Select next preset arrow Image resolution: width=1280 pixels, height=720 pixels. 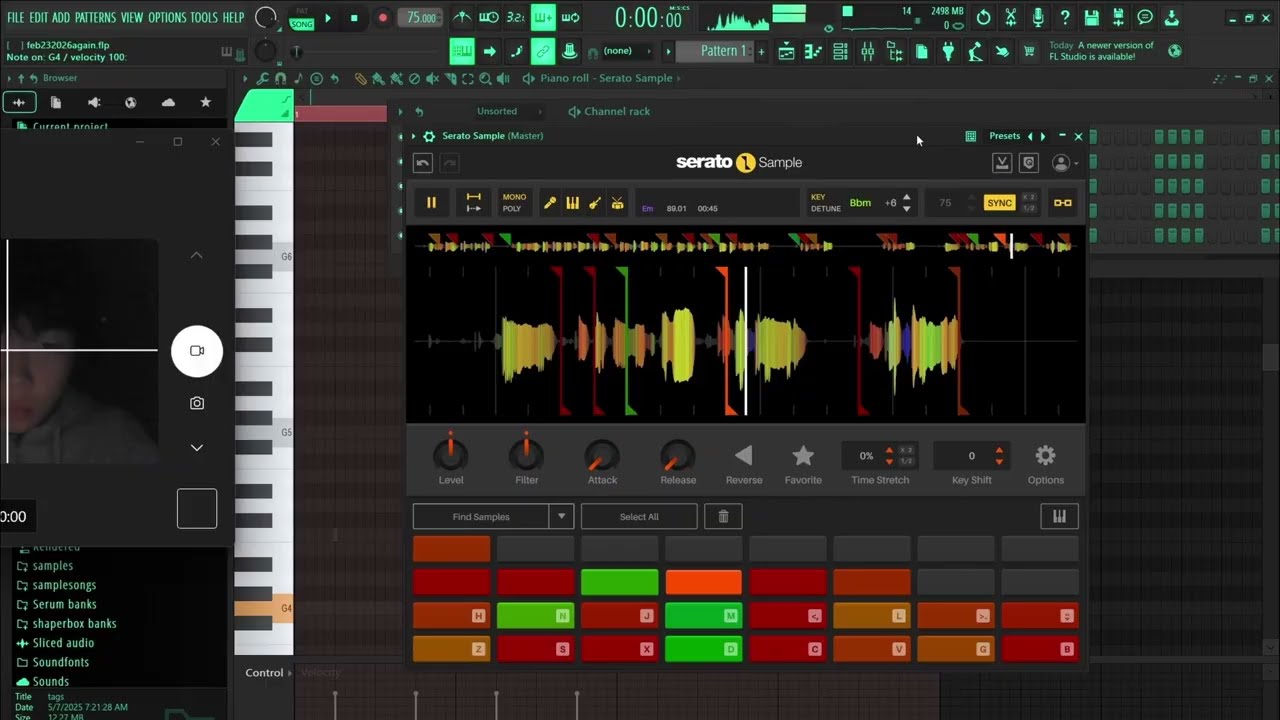coord(1043,136)
